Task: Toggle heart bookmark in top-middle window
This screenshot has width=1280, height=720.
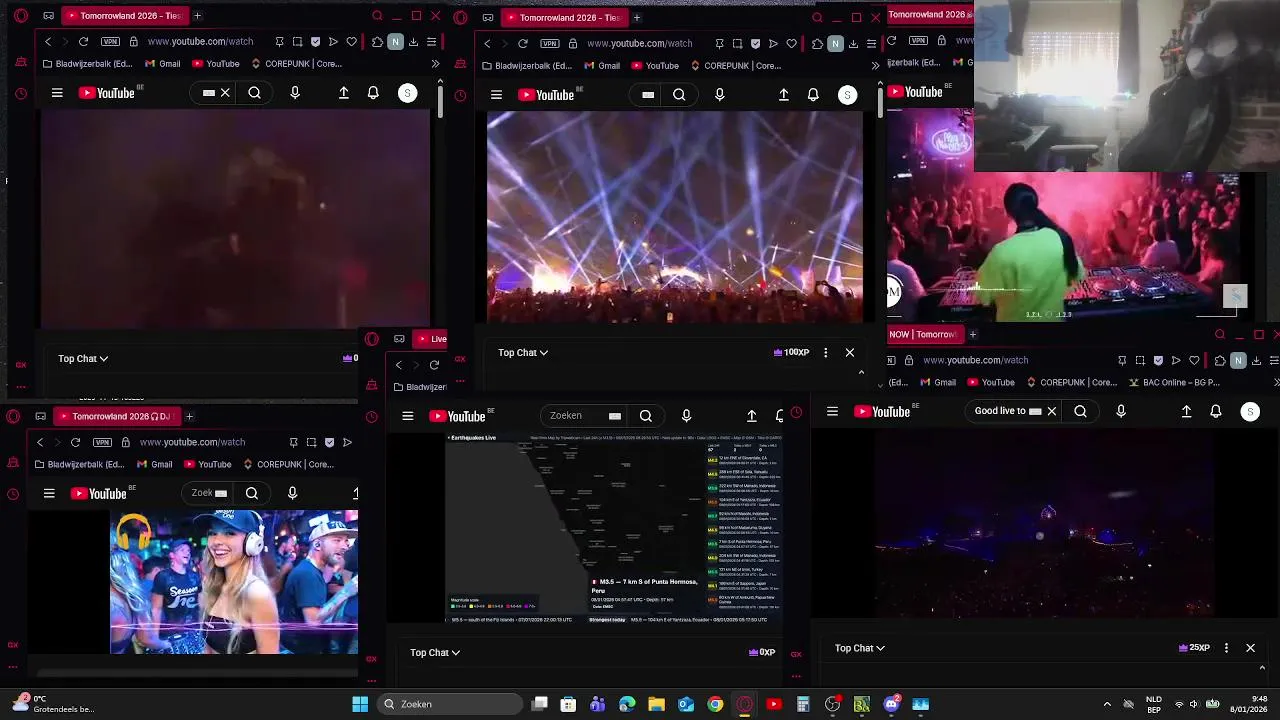Action: (791, 44)
